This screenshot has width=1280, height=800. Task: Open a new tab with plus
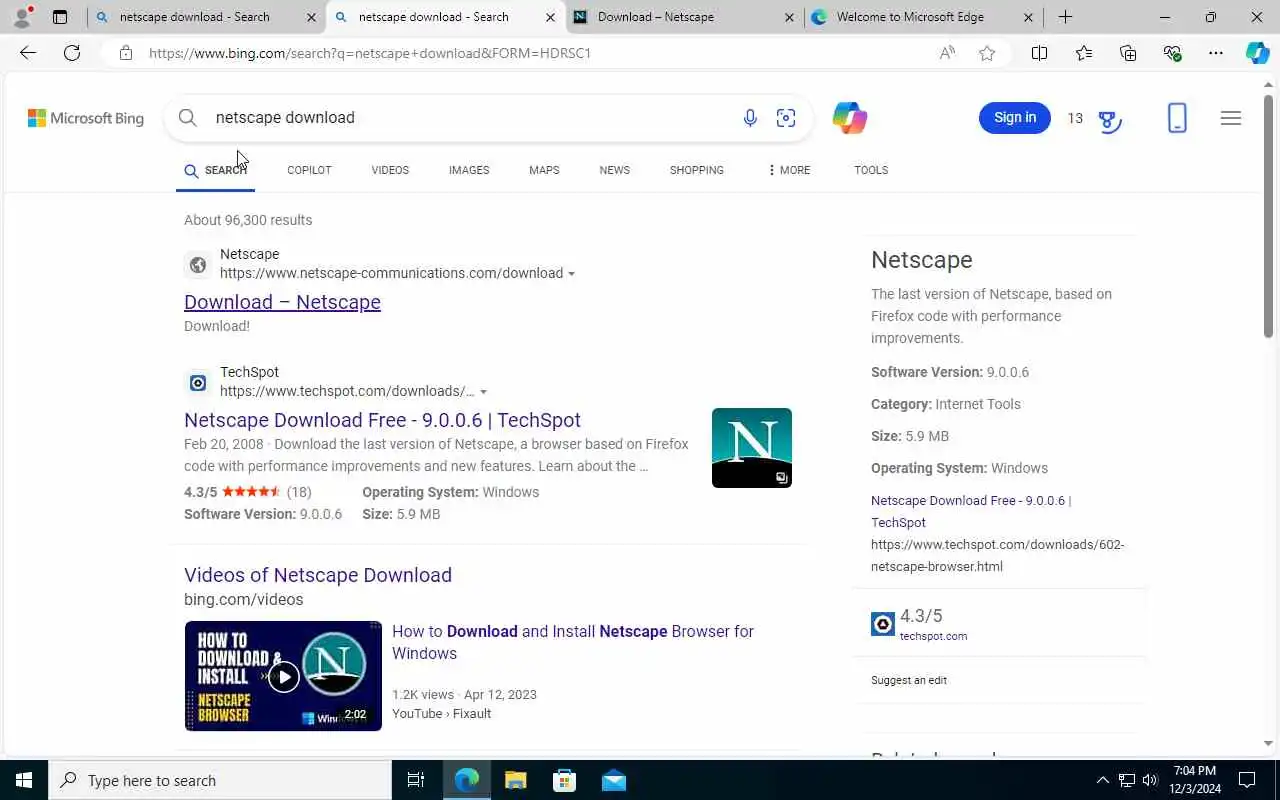[1065, 17]
